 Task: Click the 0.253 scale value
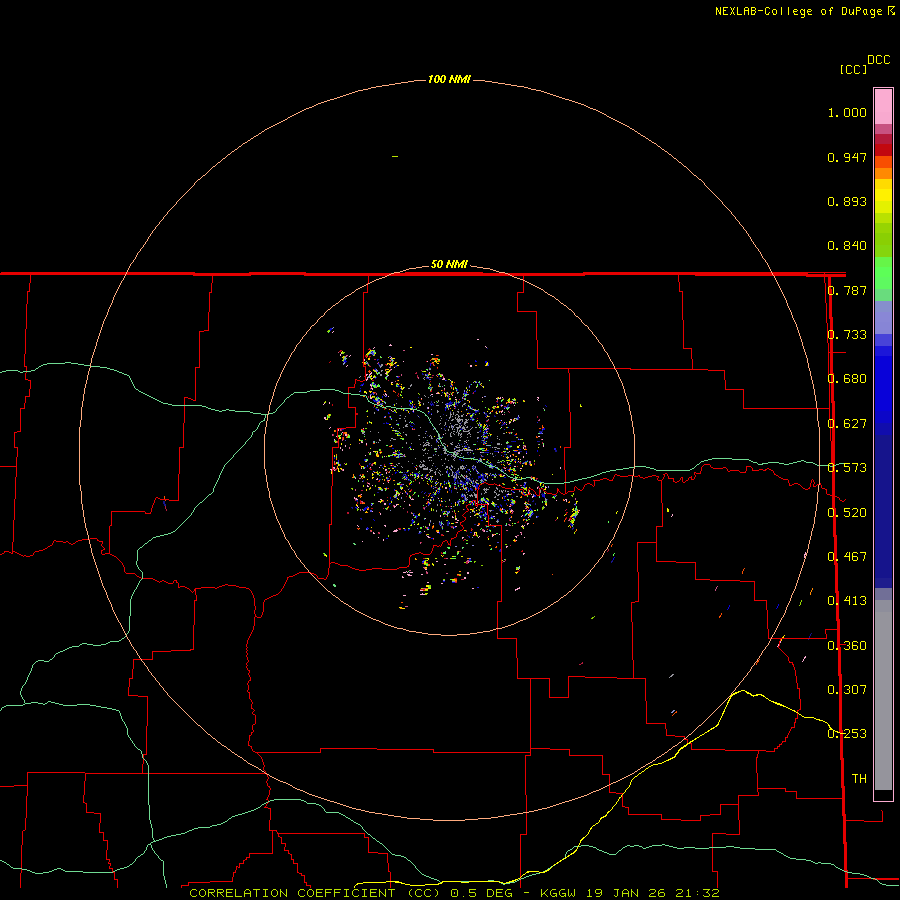[847, 734]
